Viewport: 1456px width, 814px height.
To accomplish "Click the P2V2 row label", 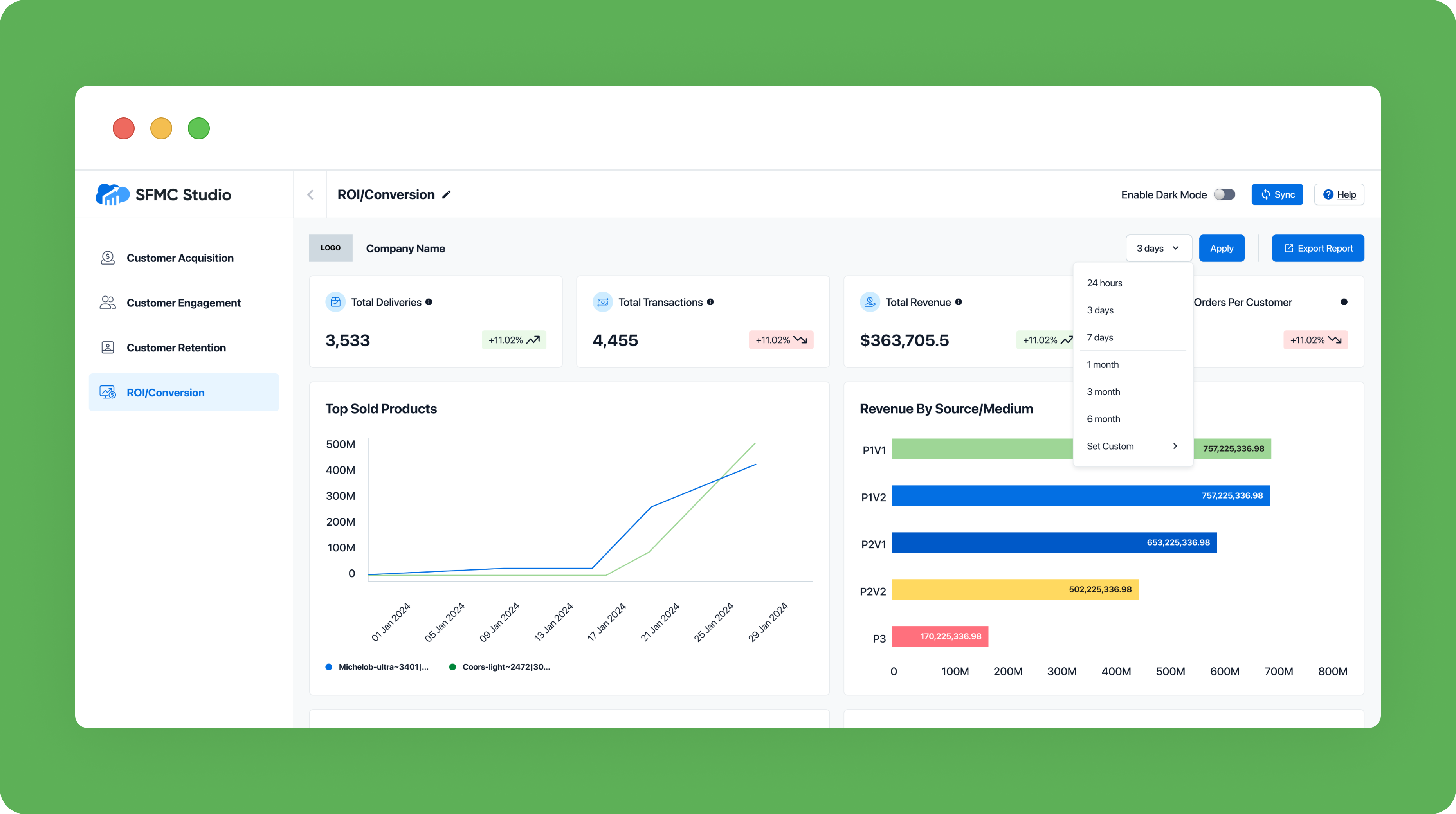I will (x=873, y=591).
